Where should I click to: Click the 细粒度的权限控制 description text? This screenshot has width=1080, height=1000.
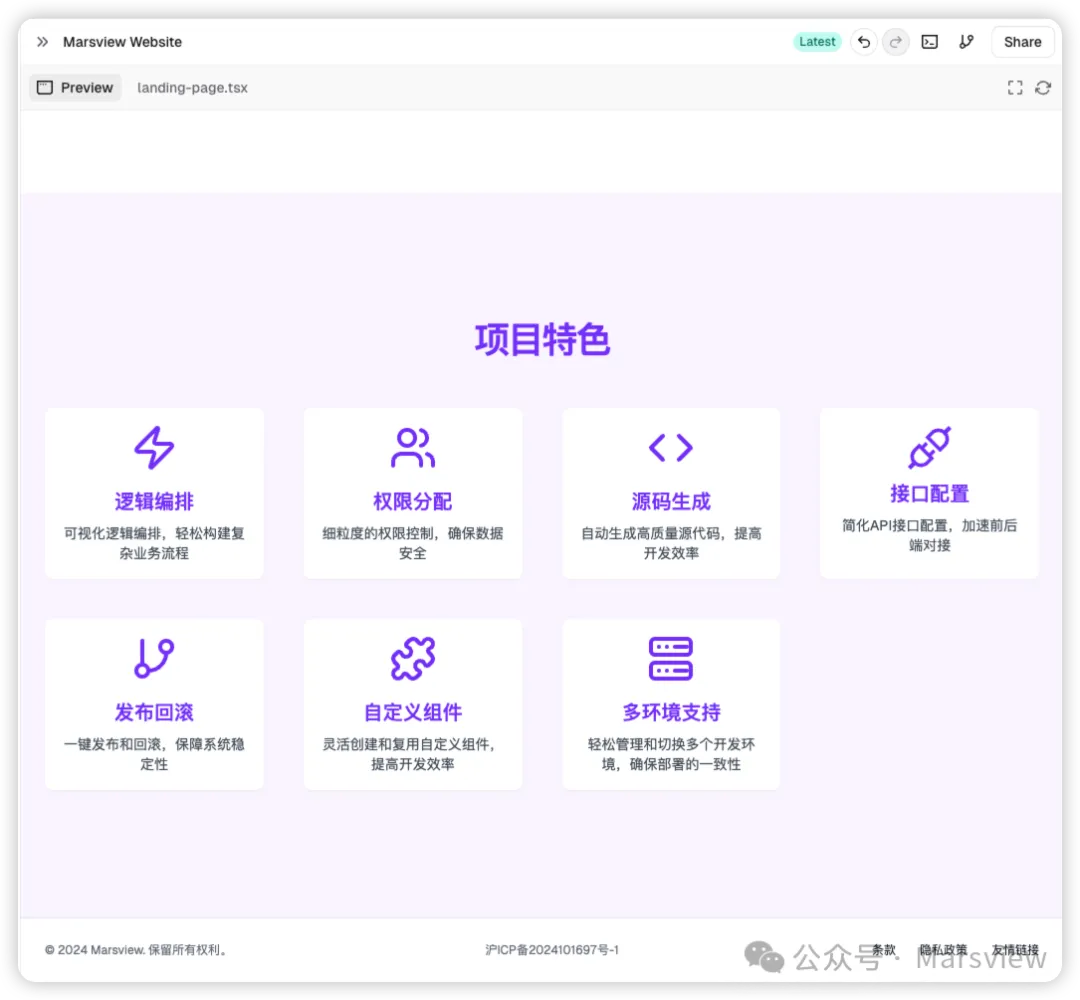413,543
